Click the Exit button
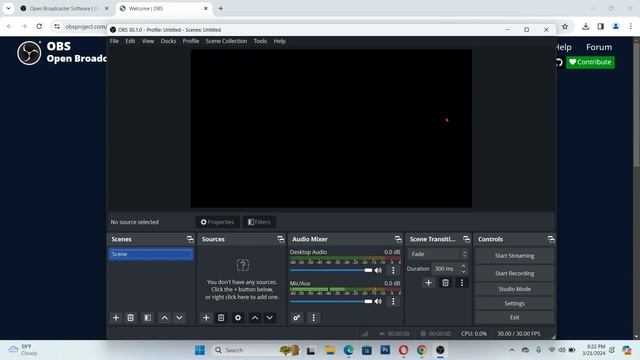 pyautogui.click(x=515, y=317)
